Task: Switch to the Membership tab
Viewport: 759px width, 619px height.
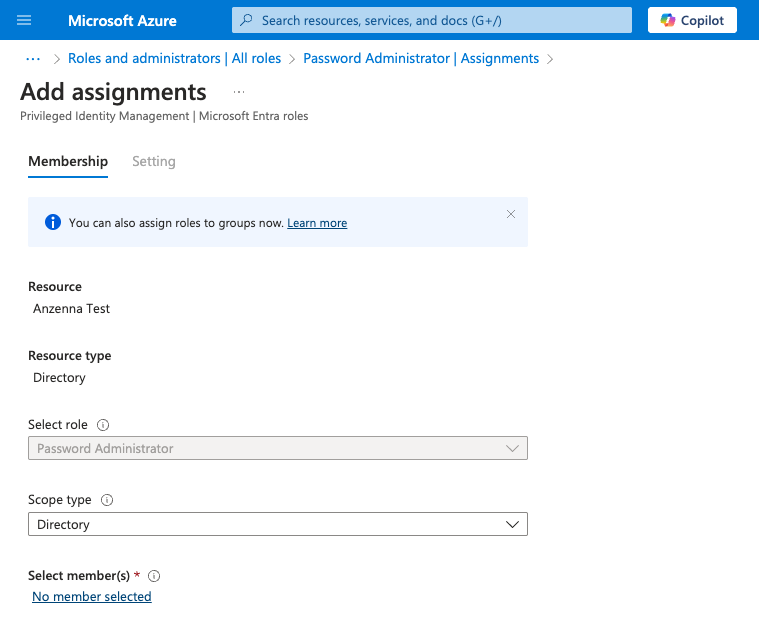Action: point(68,161)
